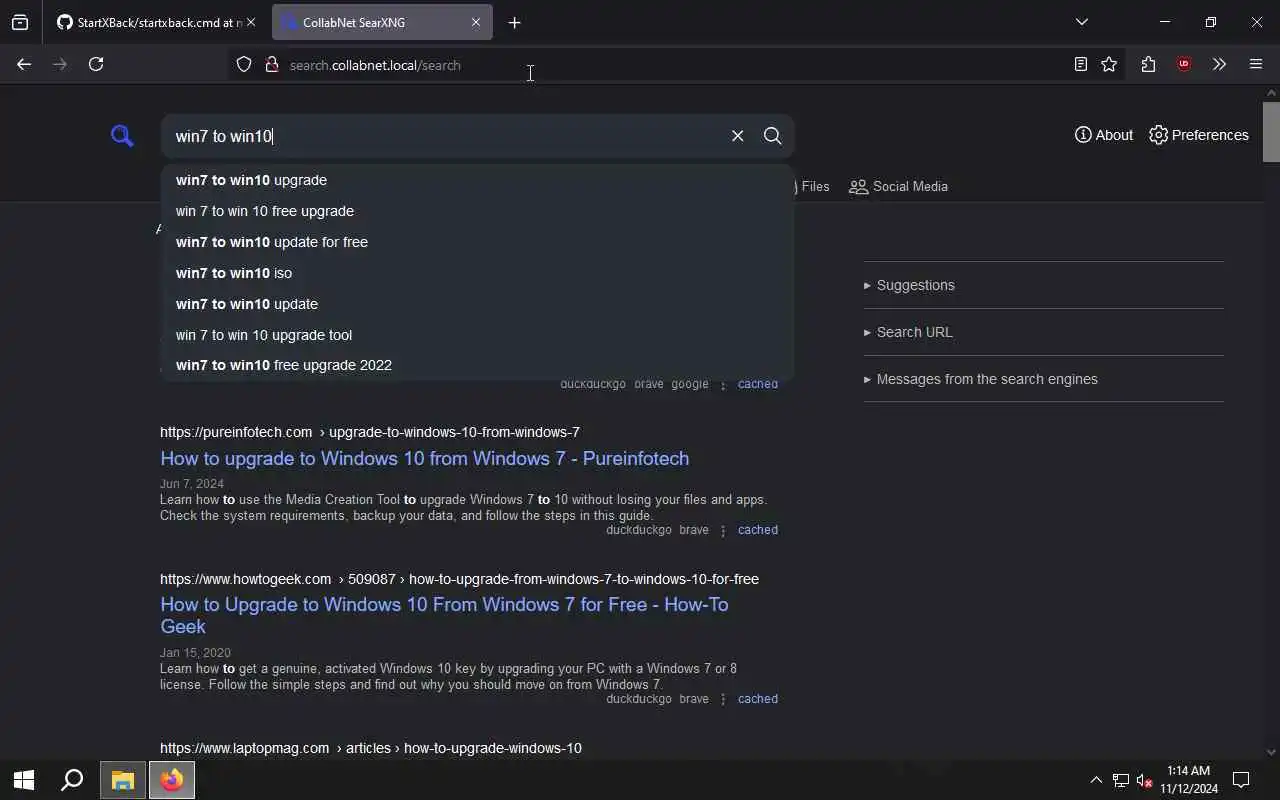Open the About page
Image resolution: width=1280 pixels, height=800 pixels.
pyautogui.click(x=1103, y=135)
